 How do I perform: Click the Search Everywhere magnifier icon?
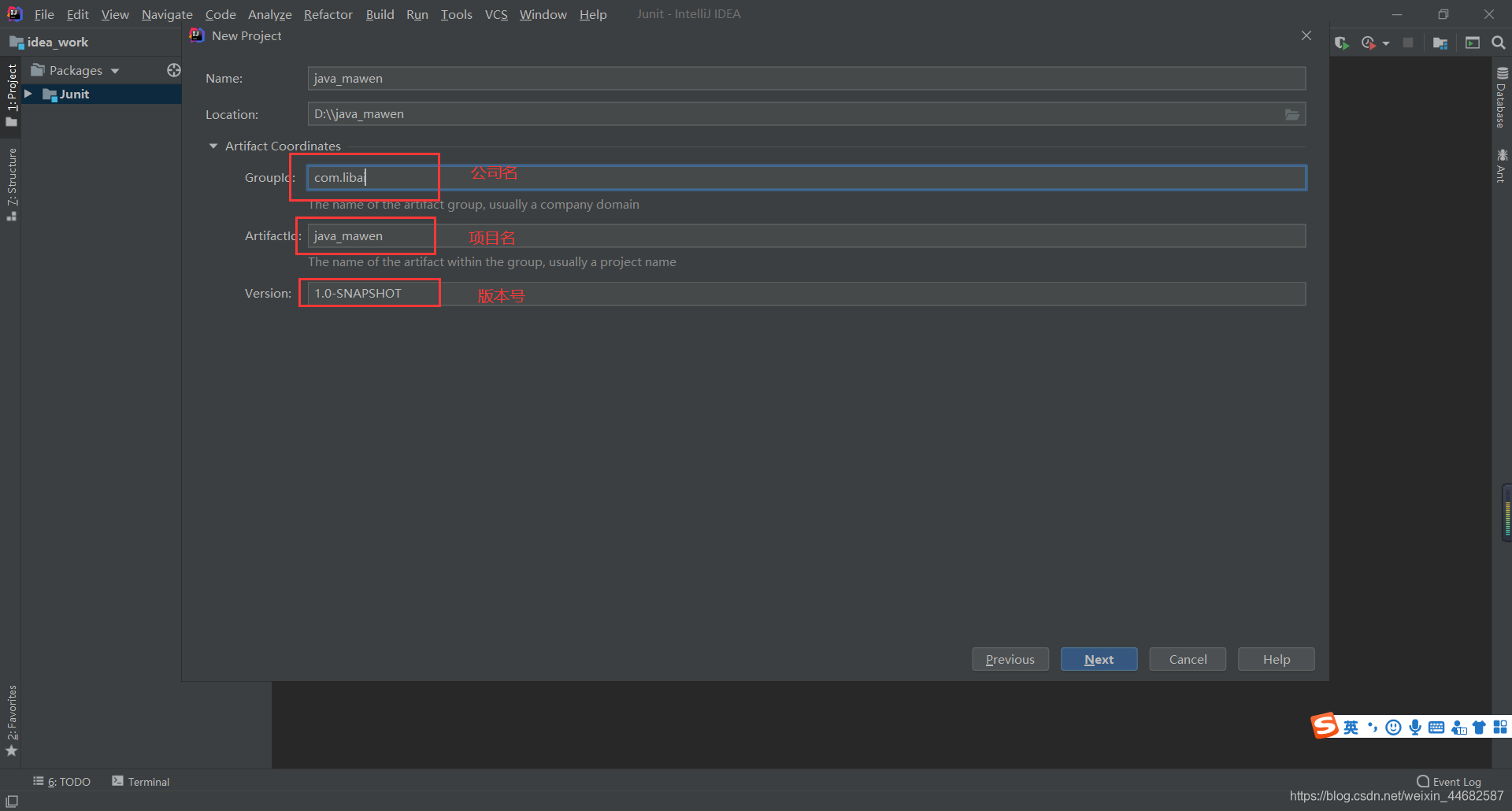click(1499, 43)
